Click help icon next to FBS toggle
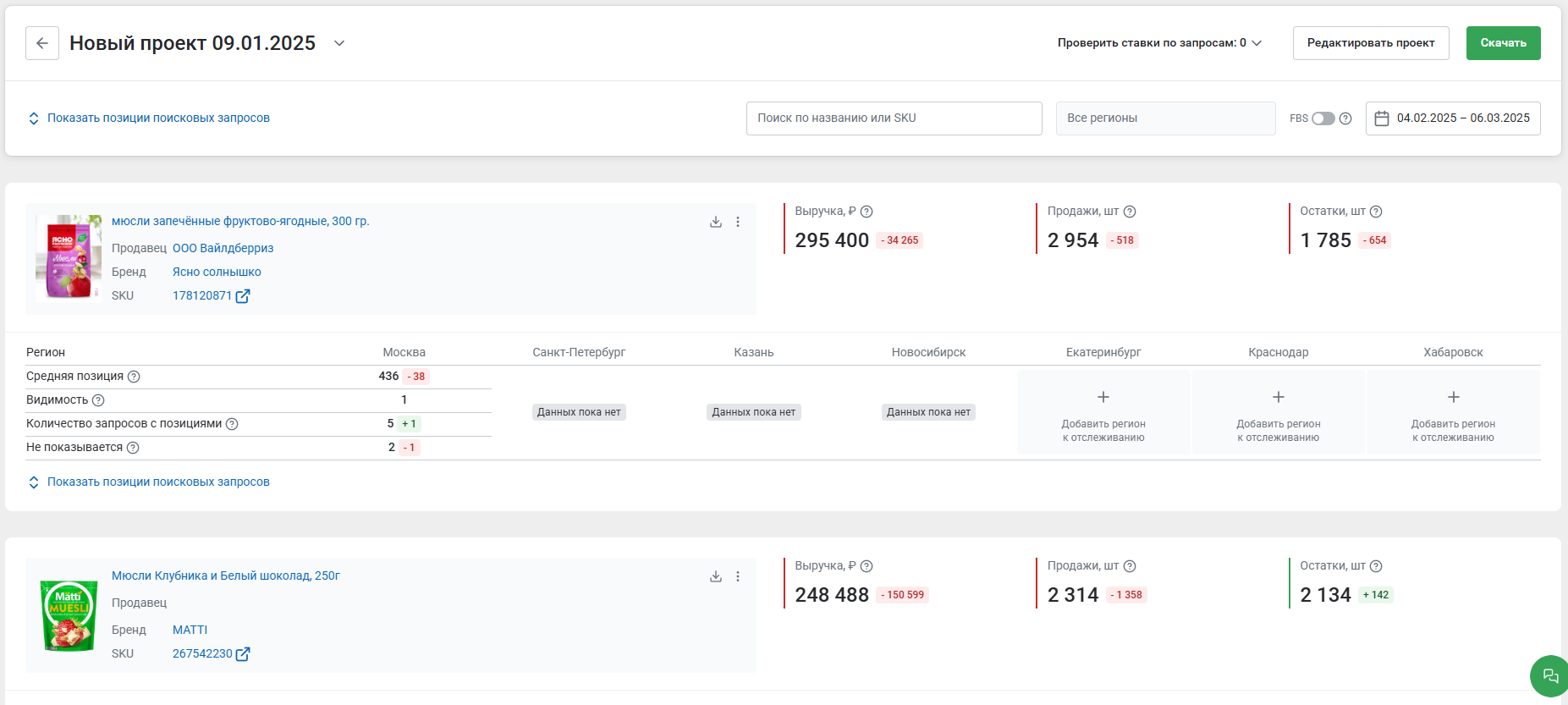 click(1345, 118)
